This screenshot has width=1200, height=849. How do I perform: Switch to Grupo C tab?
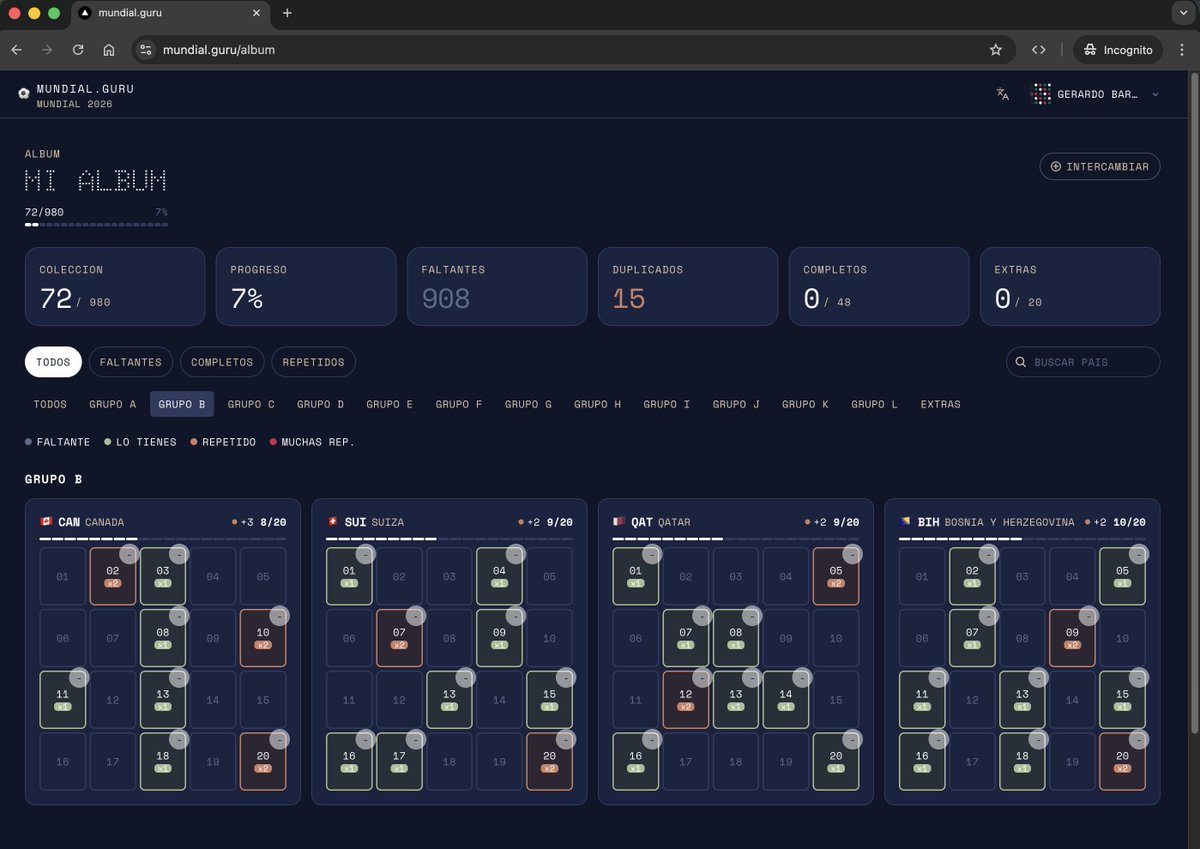coord(251,404)
